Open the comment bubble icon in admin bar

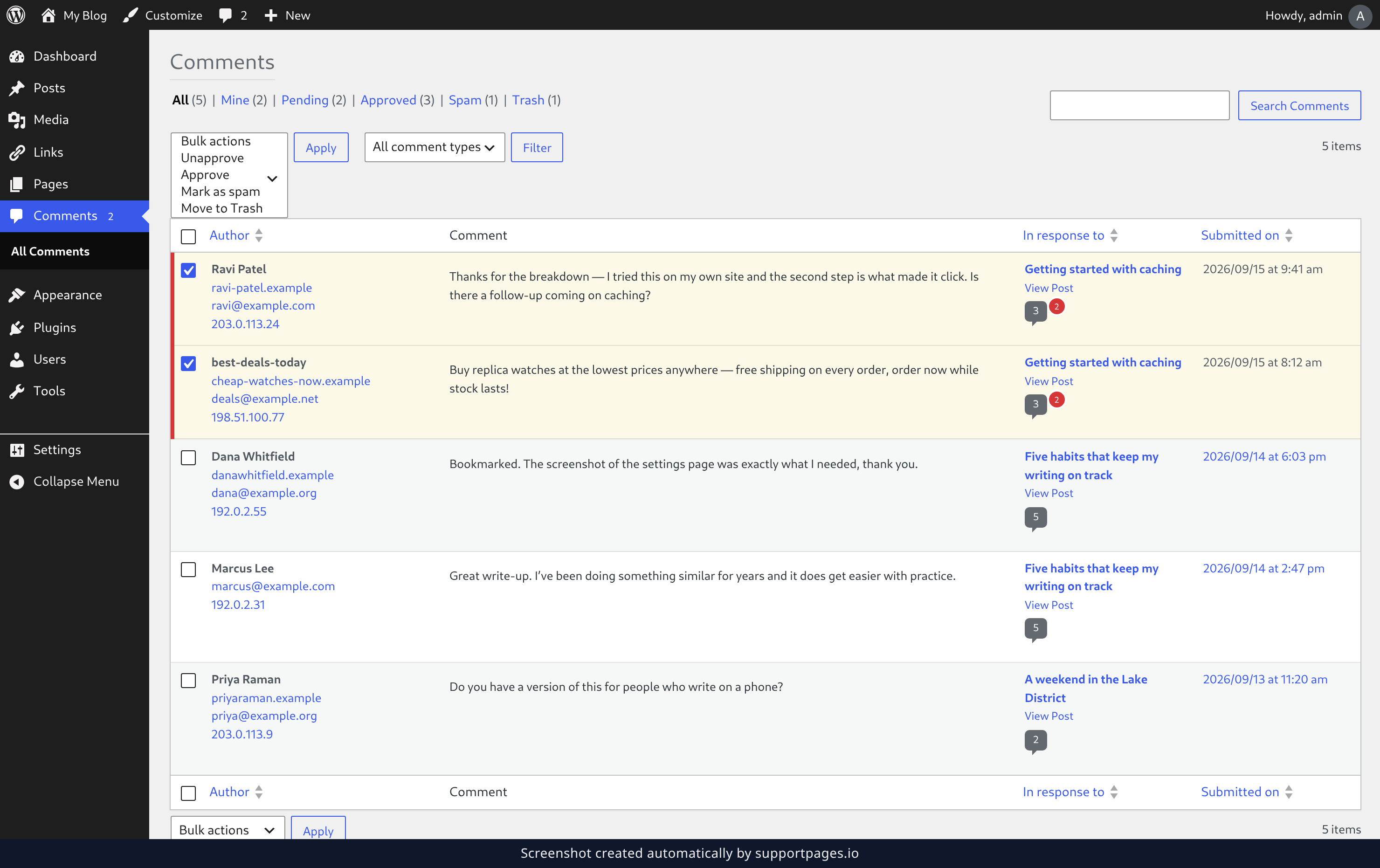click(x=225, y=15)
